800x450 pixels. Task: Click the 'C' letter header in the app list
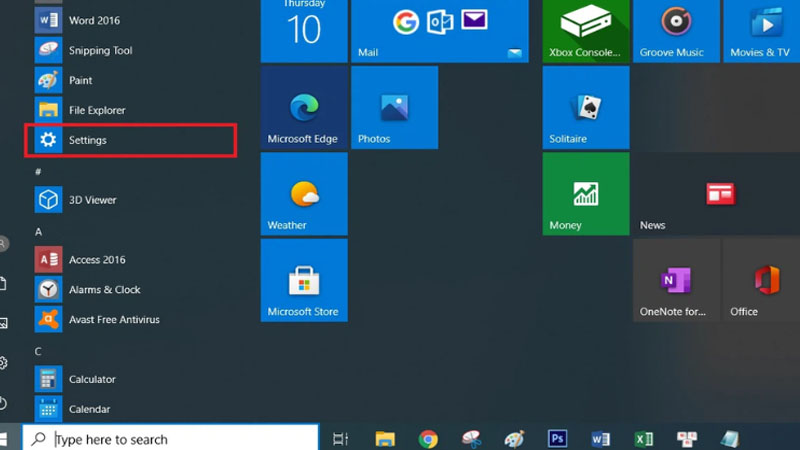(x=38, y=352)
